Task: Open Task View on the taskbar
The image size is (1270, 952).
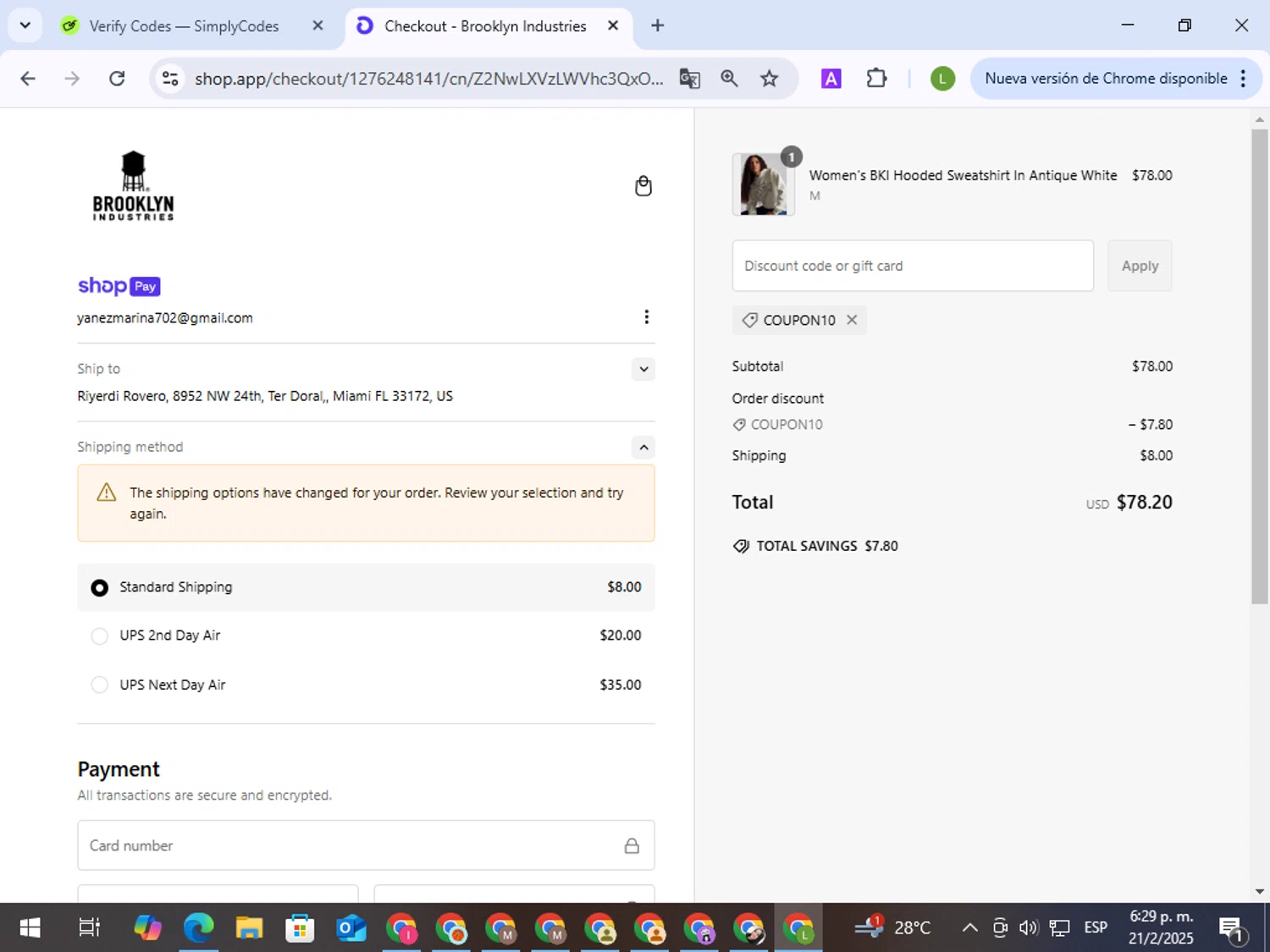Action: point(89,927)
